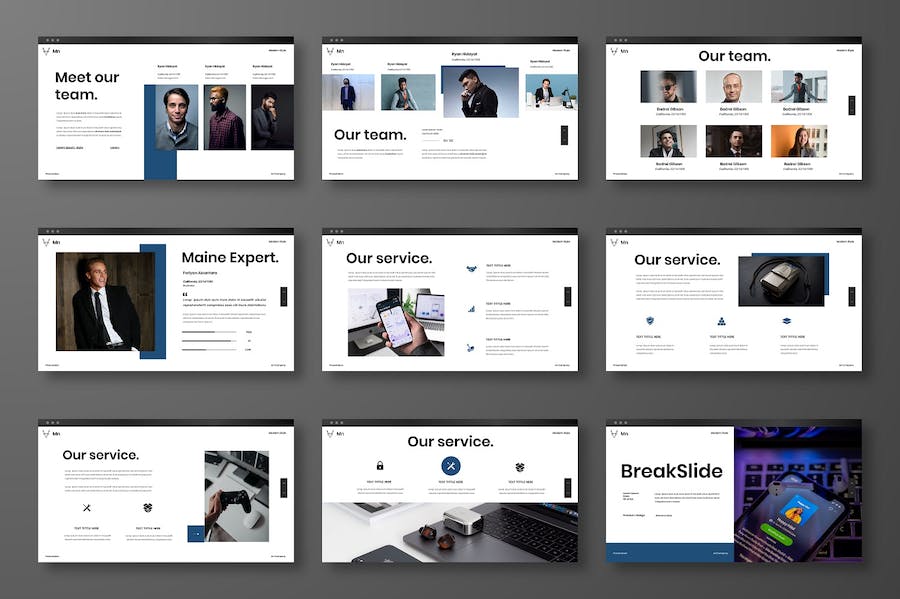Click the Meet our team heading
Image resolution: width=900 pixels, height=599 pixels.
(x=88, y=86)
